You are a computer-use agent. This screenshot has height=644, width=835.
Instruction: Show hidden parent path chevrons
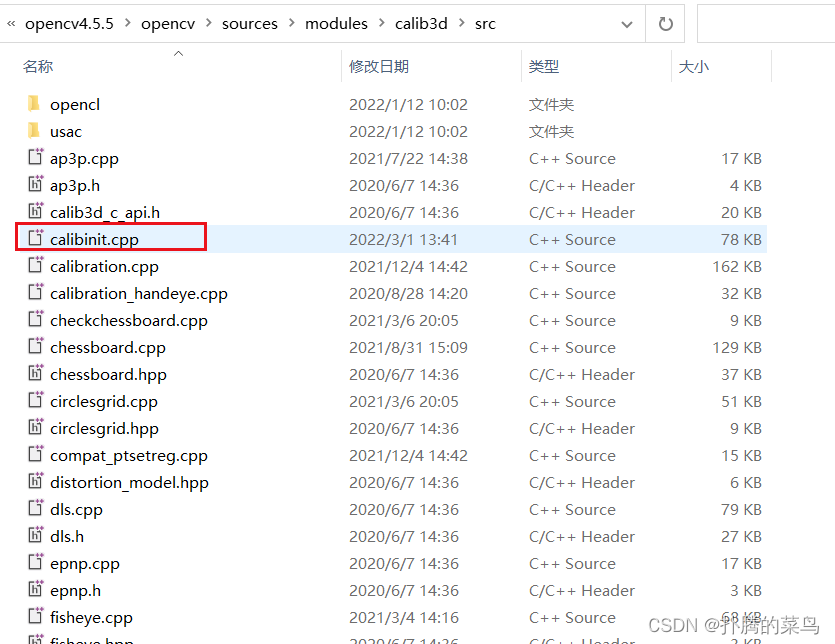click(11, 23)
